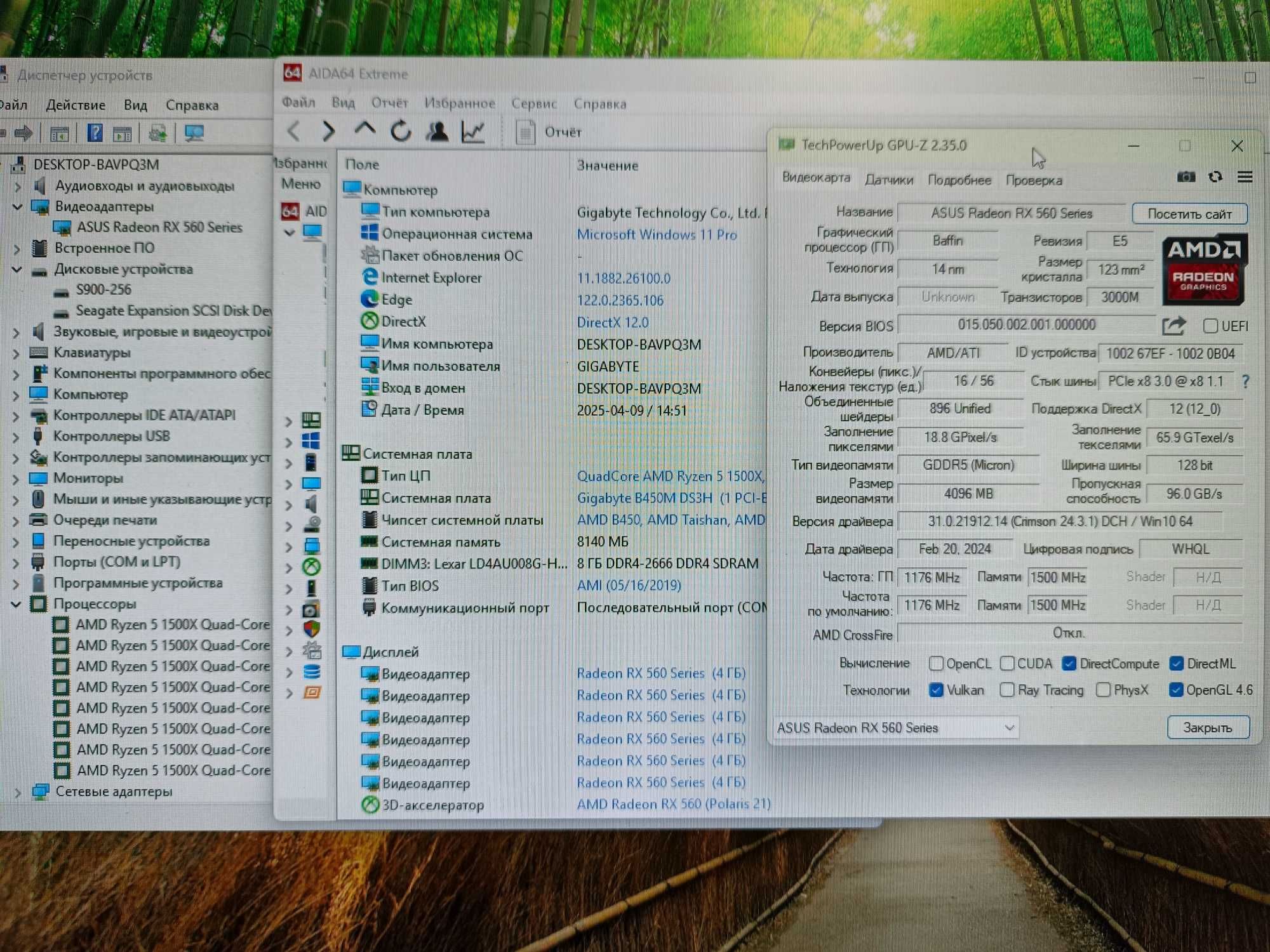The height and width of the screenshot is (952, 1270).
Task: Click Device Manager properties toolbar icon
Action: click(x=59, y=134)
